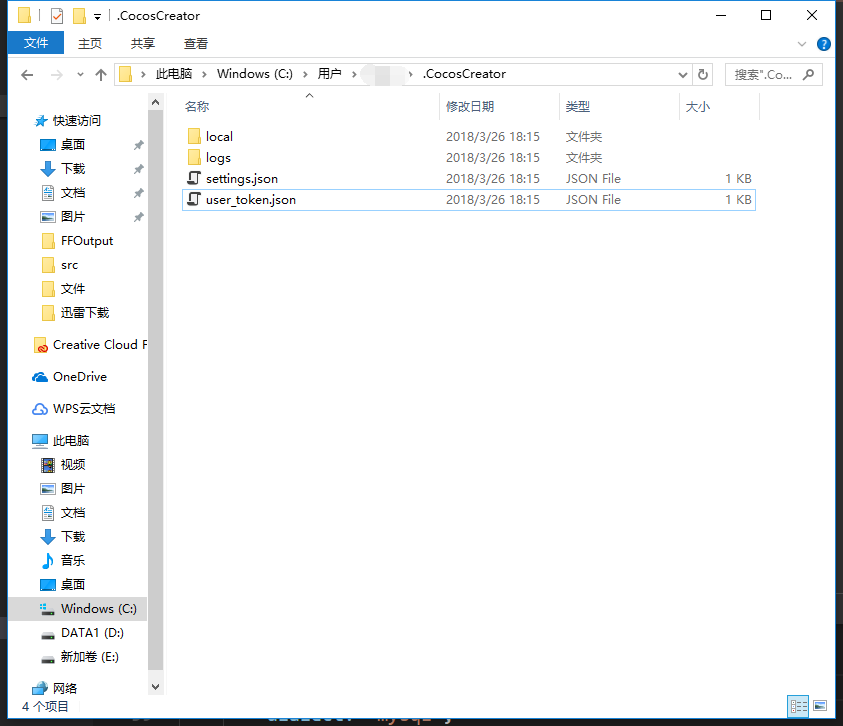Image resolution: width=843 pixels, height=726 pixels.
Task: Select DATA1 (D:) drive
Action: click(92, 633)
